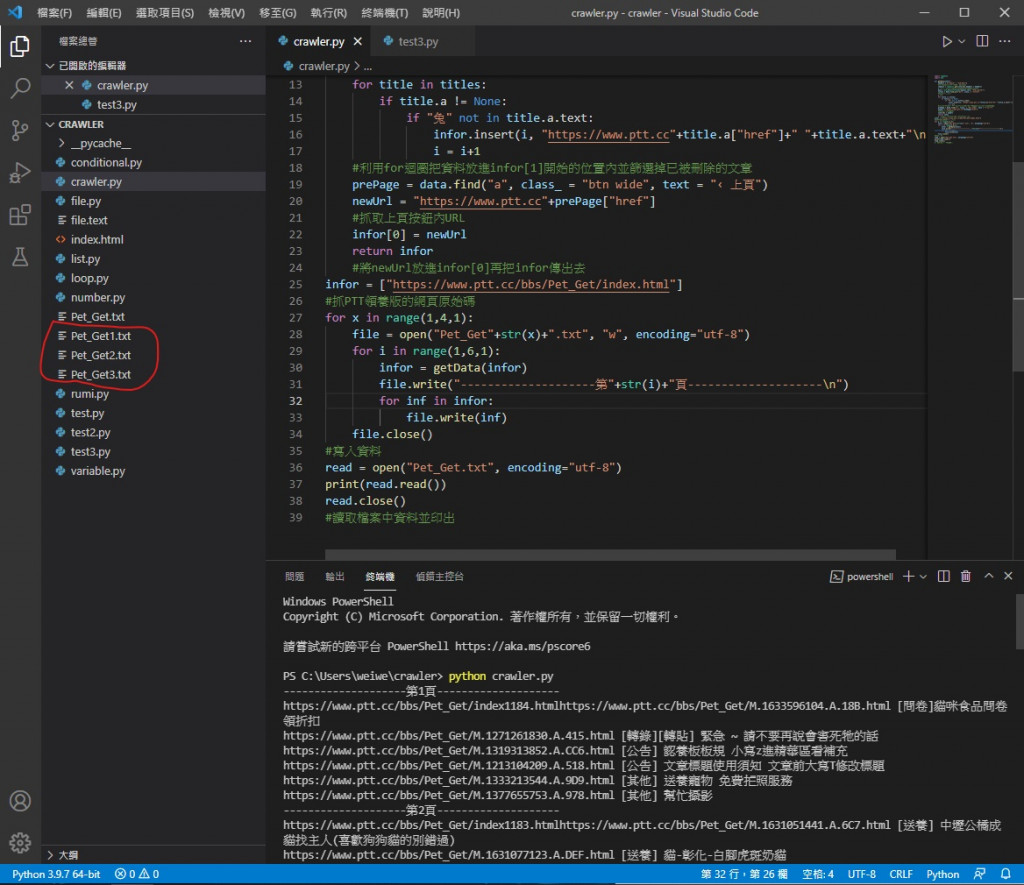Open the Manage gear menu
This screenshot has height=885, width=1024.
click(x=20, y=842)
